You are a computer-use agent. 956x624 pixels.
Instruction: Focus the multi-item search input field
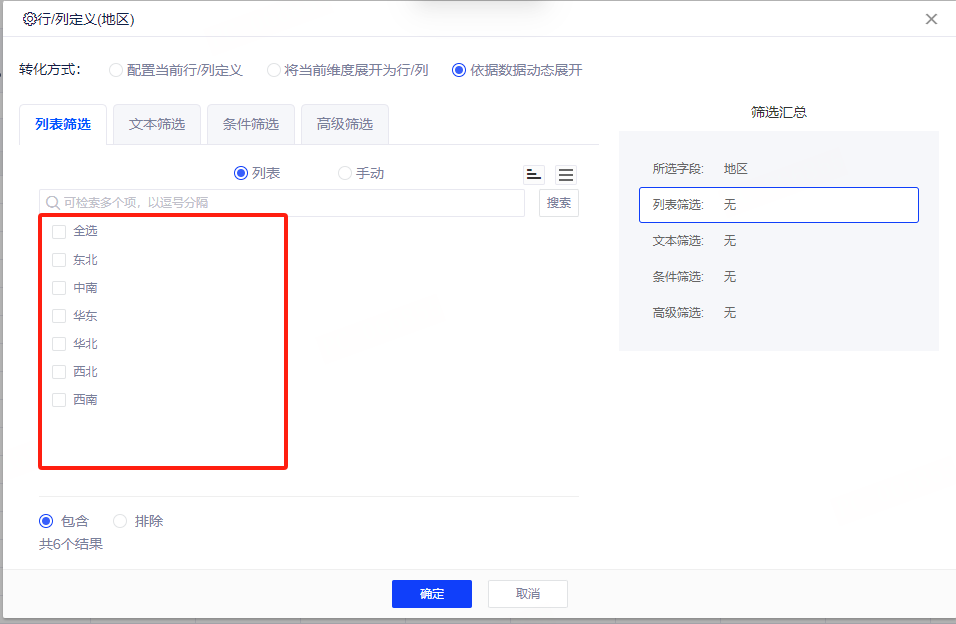click(285, 203)
